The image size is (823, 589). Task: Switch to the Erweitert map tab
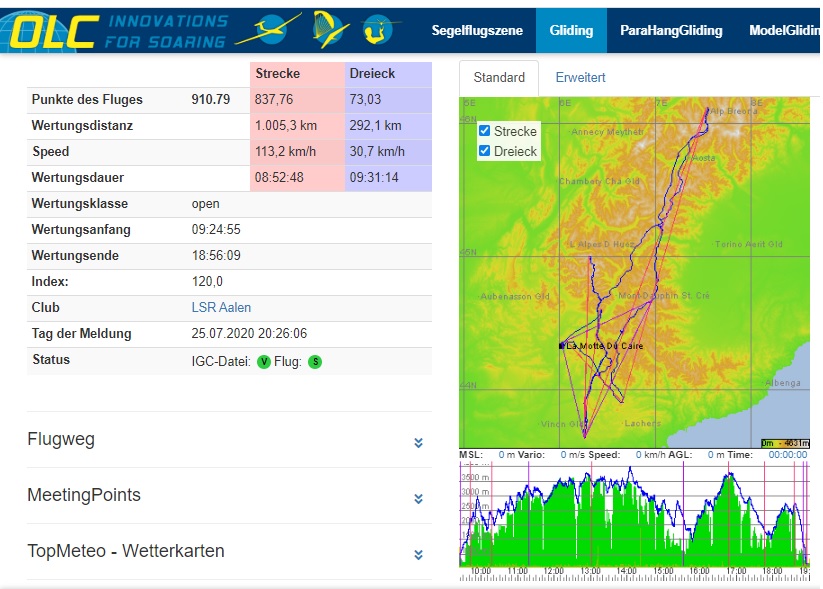580,77
